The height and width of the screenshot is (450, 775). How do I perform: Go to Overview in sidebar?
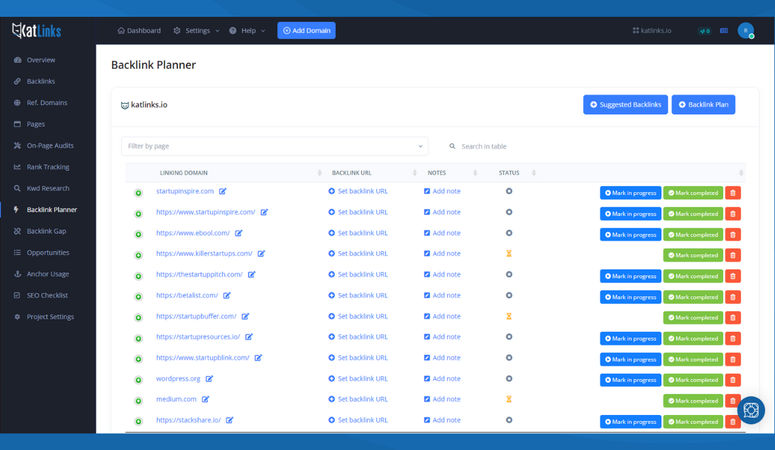[41, 60]
